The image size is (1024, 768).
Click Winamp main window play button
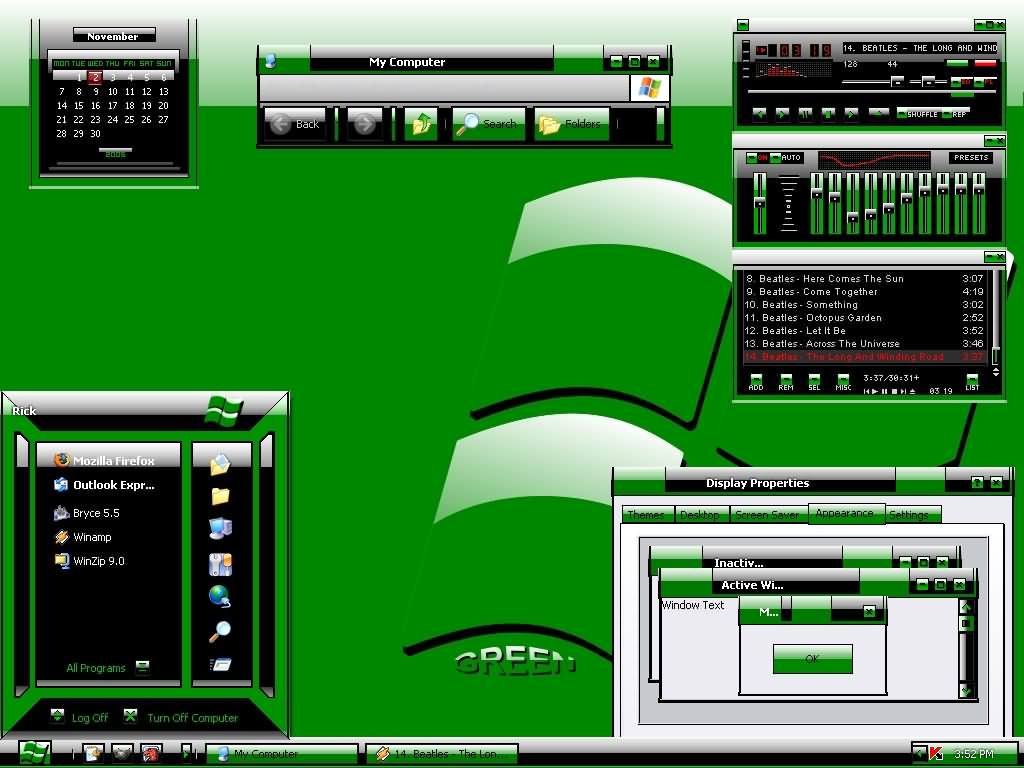pyautogui.click(x=782, y=114)
